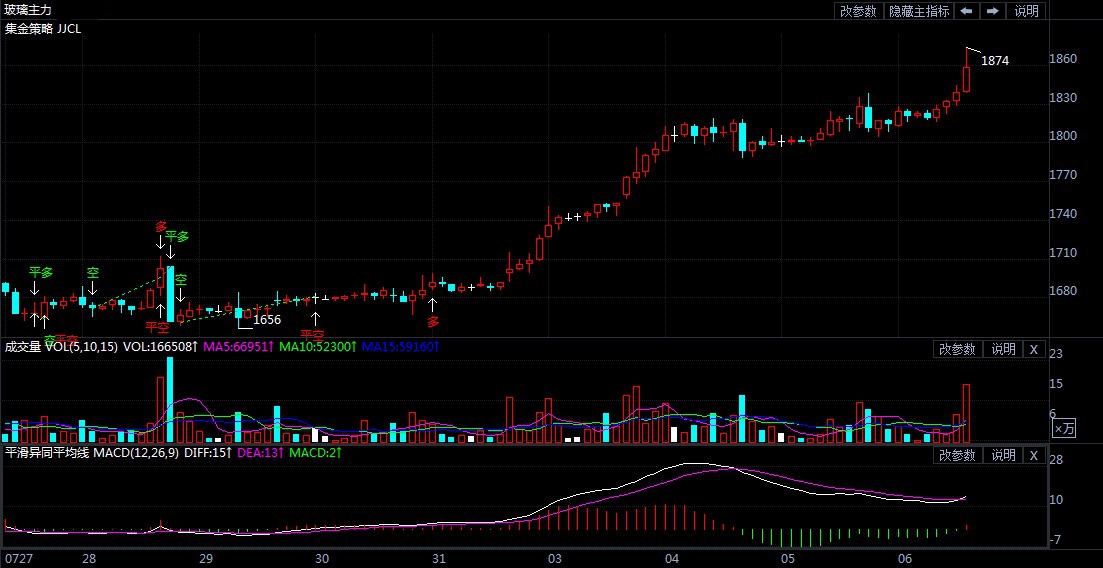Open 改参数 in the volume panel

956,349
